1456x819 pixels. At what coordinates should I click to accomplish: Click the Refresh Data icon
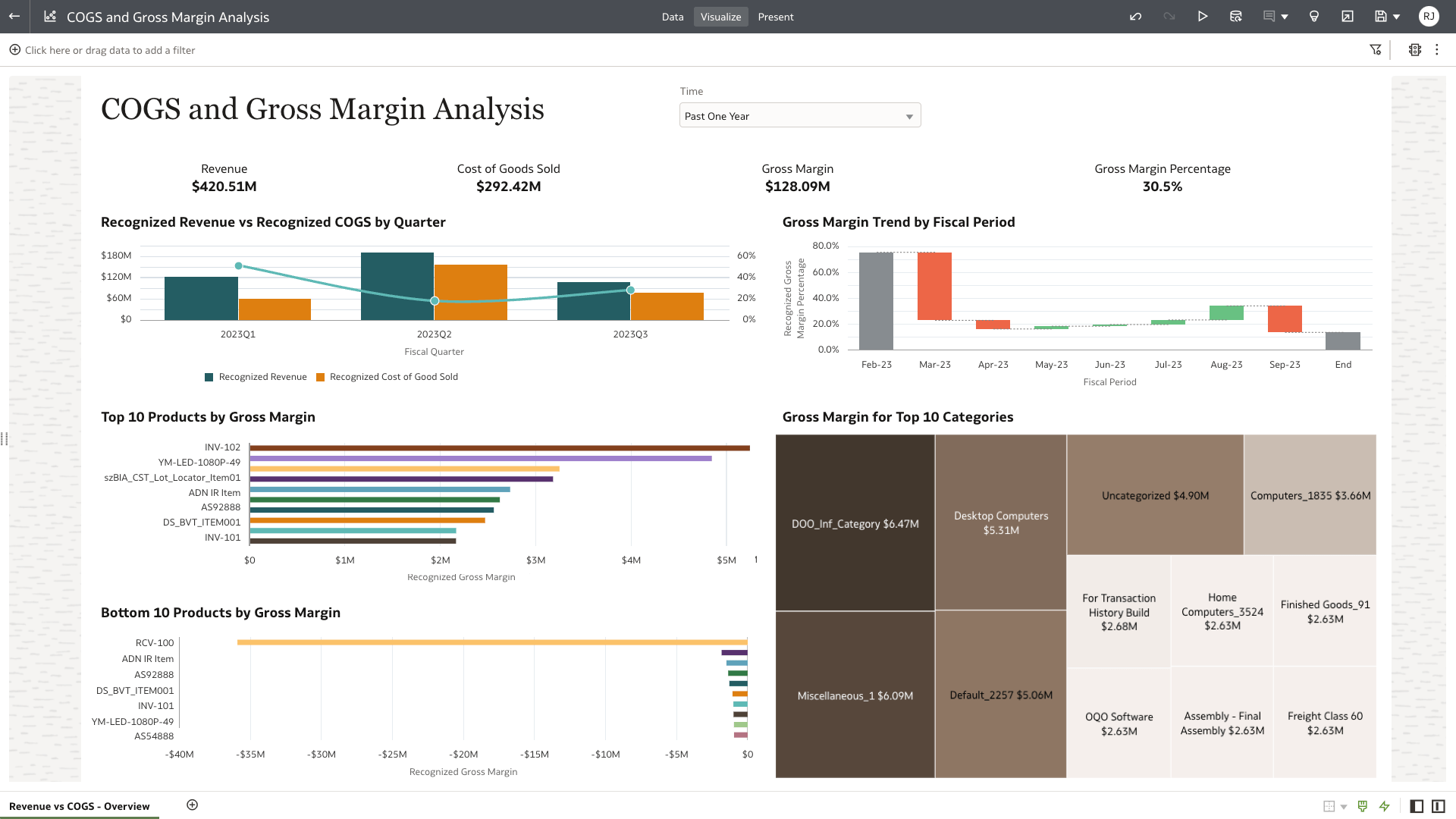1236,16
